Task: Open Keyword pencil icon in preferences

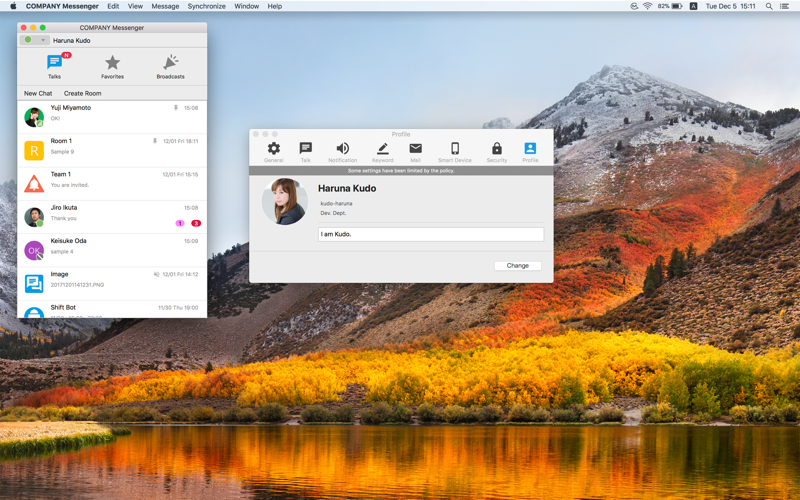Action: click(382, 148)
